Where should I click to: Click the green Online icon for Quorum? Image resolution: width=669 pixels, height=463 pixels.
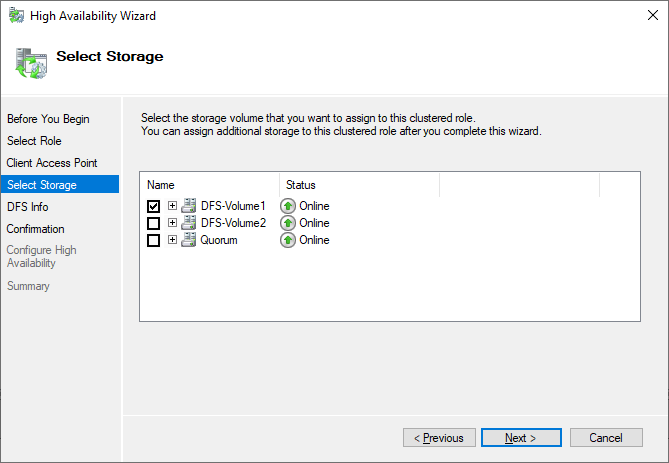[x=288, y=240]
